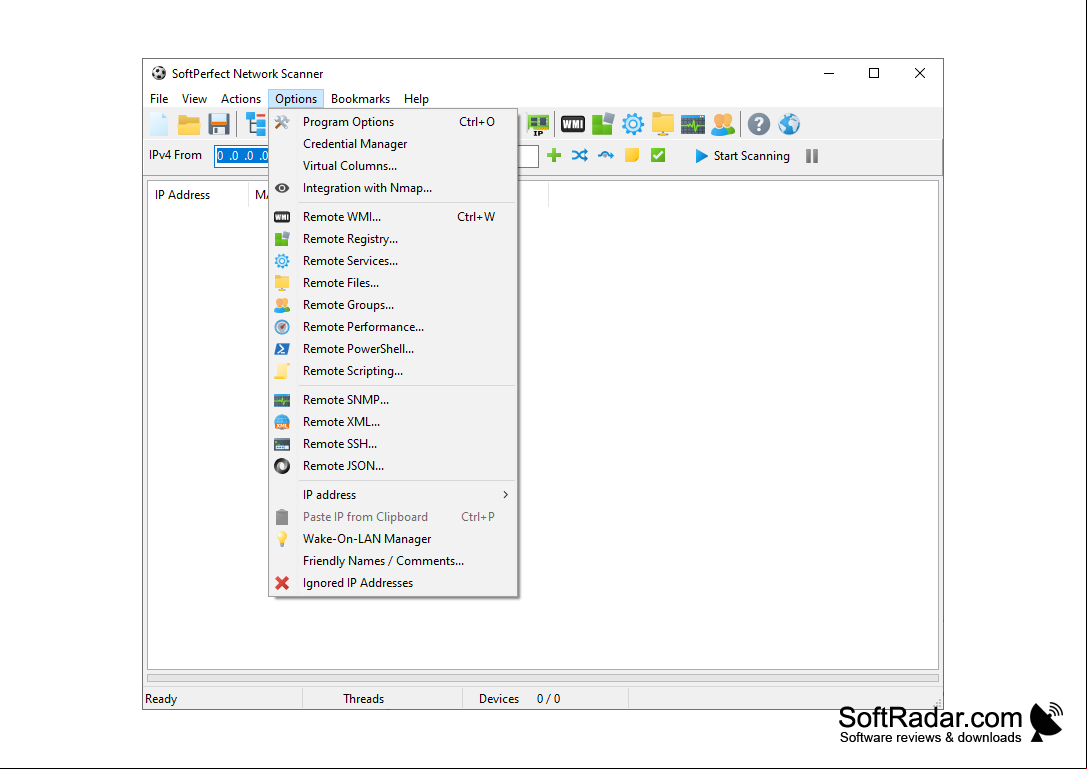Close the open Options menu
This screenshot has height=769, width=1087.
(x=296, y=98)
